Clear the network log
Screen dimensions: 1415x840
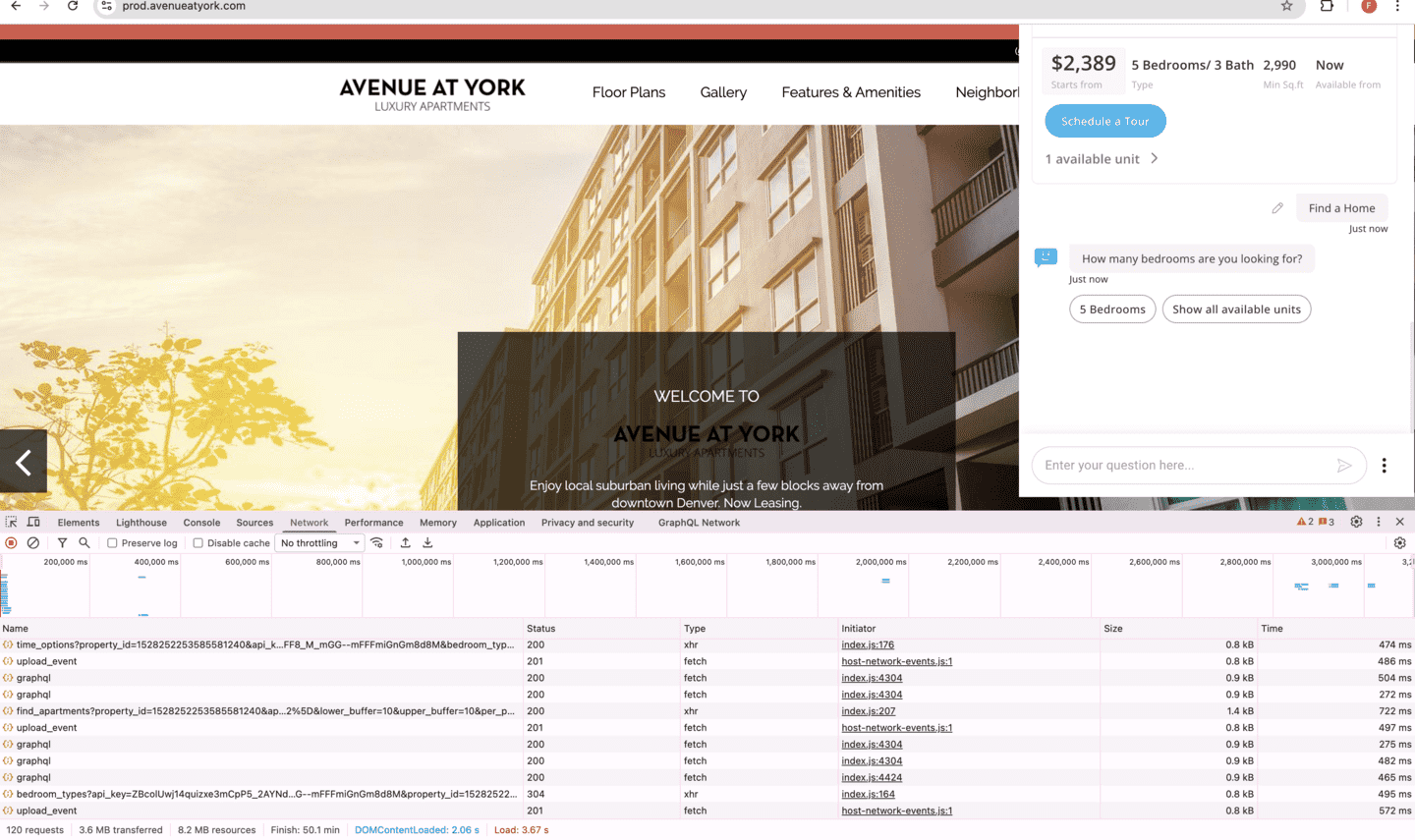point(33,543)
